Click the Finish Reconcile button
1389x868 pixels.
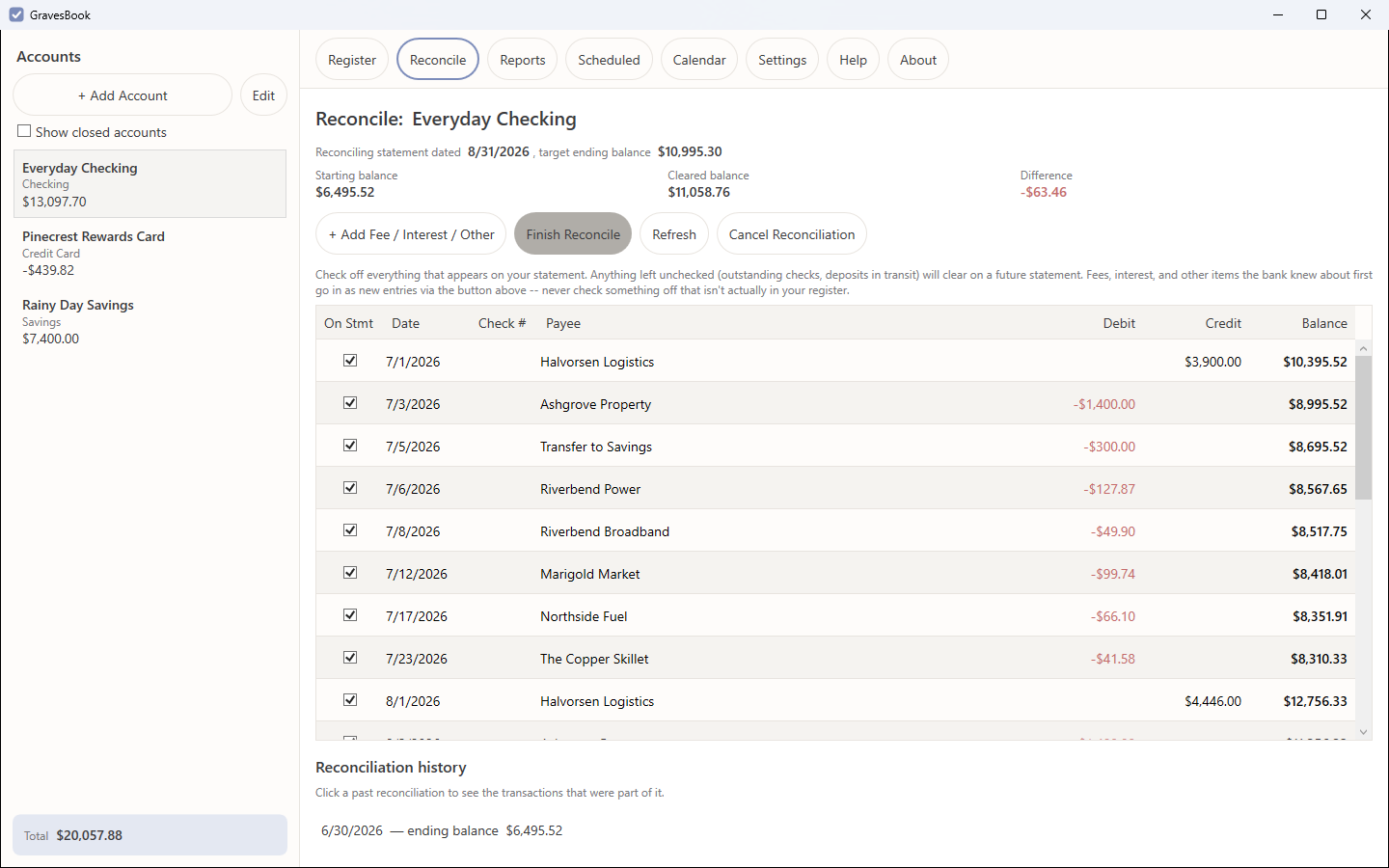573,234
